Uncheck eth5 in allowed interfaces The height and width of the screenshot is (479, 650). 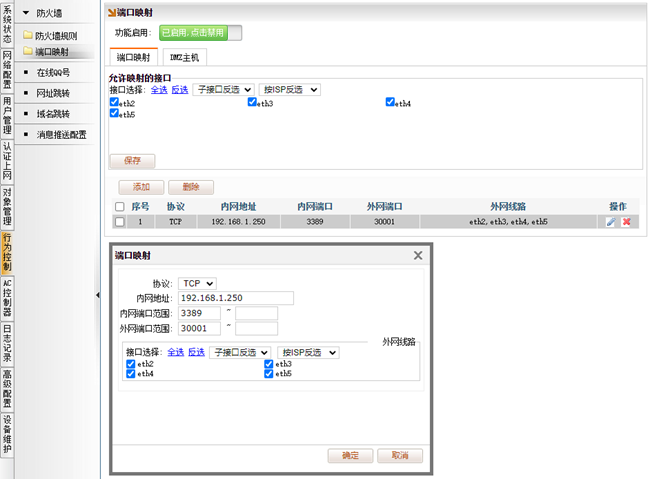tap(114, 113)
